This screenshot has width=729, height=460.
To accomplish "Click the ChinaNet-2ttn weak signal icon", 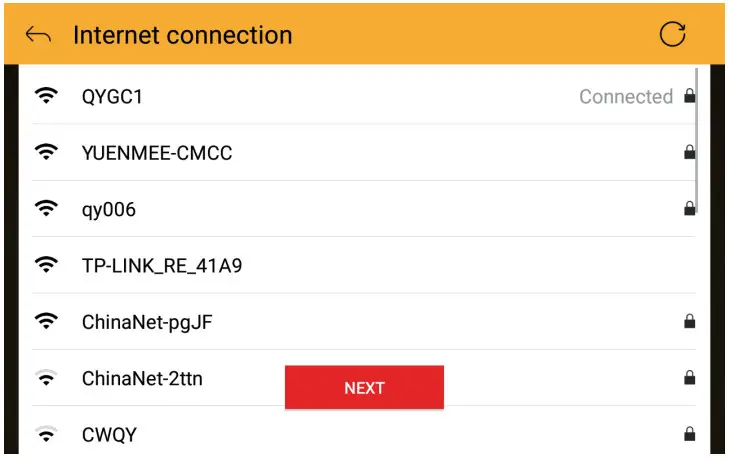I will pos(46,378).
